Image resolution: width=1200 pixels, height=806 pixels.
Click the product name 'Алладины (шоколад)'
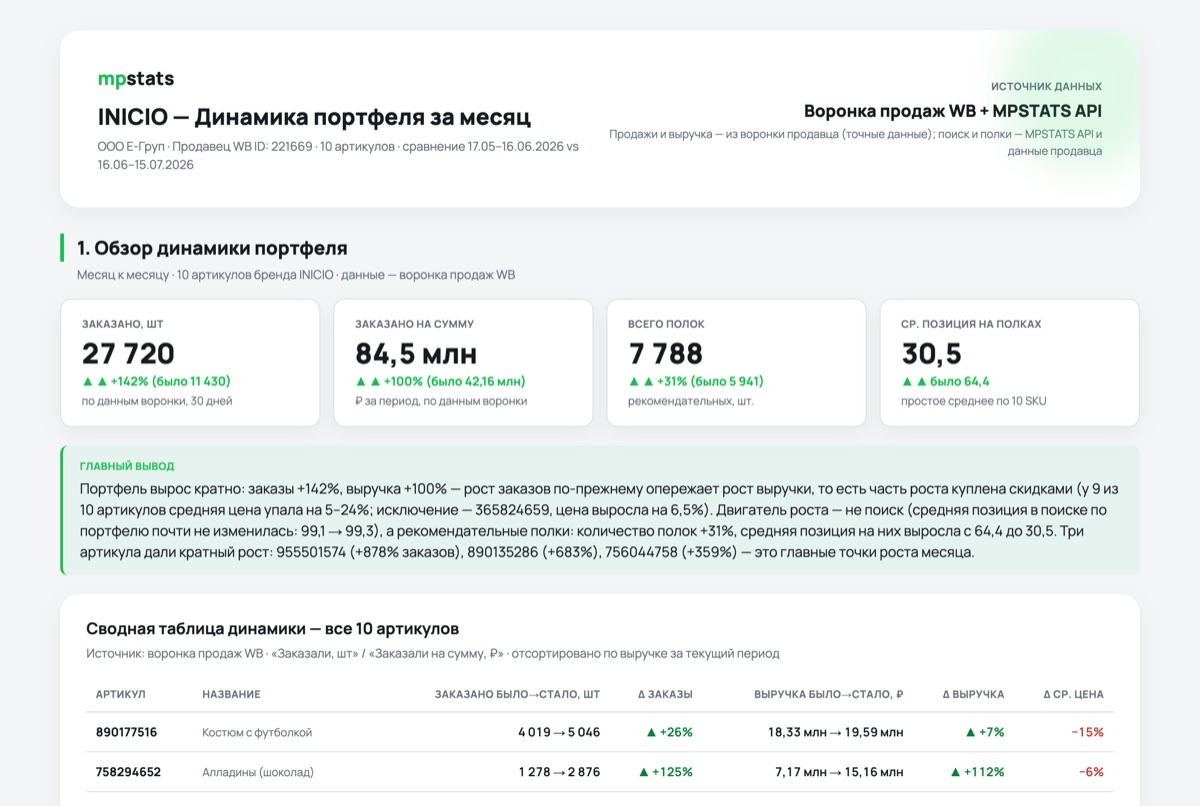click(x=258, y=772)
